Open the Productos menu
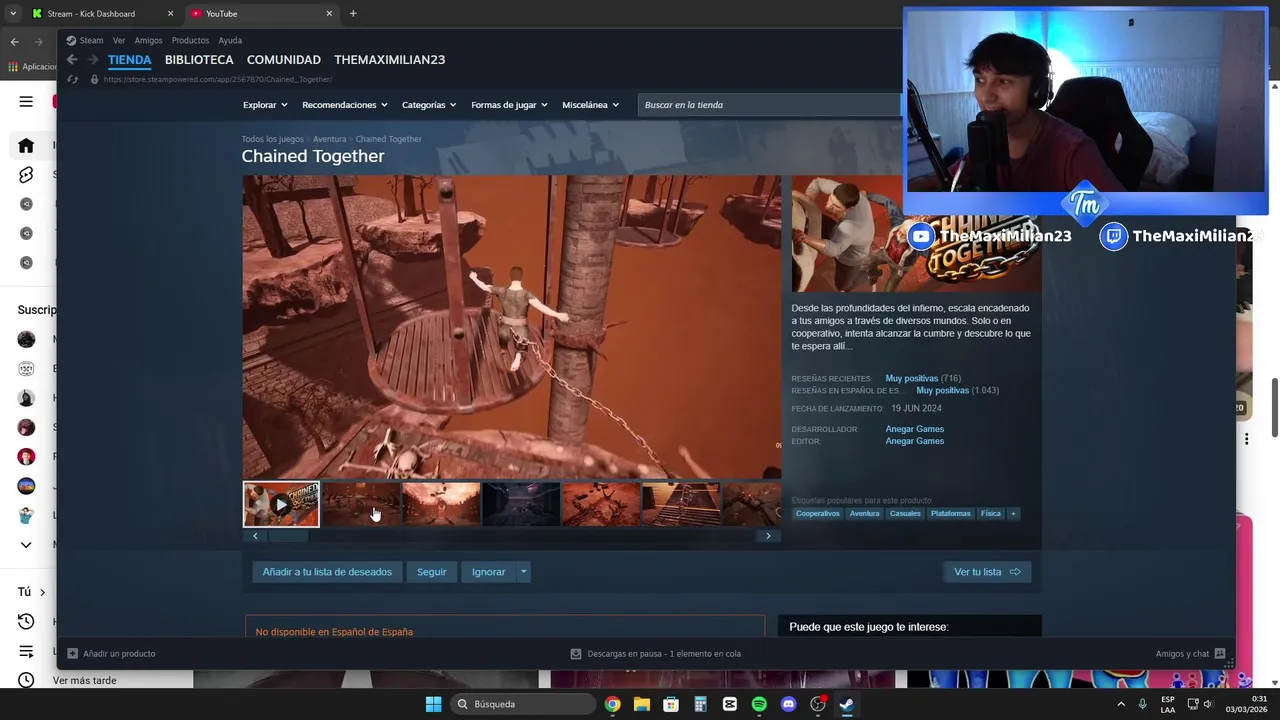Viewport: 1280px width, 720px height. click(x=190, y=41)
